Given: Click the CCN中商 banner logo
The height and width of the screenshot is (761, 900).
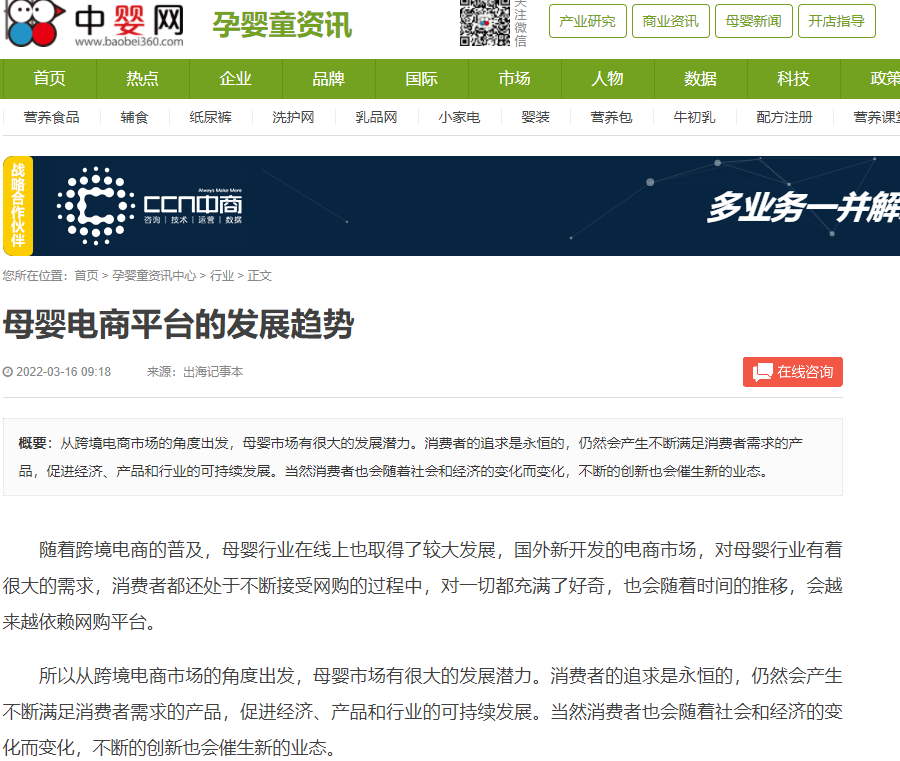Looking at the screenshot, I should (x=150, y=206).
